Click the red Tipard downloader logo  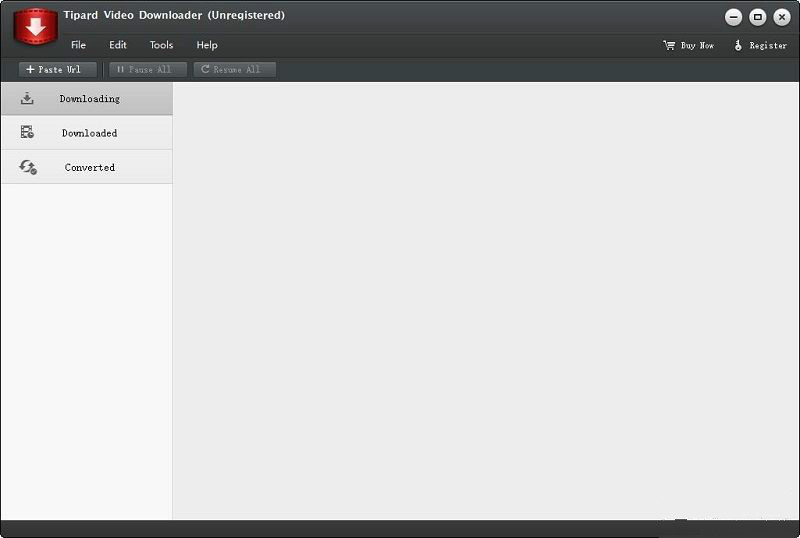pyautogui.click(x=35, y=26)
